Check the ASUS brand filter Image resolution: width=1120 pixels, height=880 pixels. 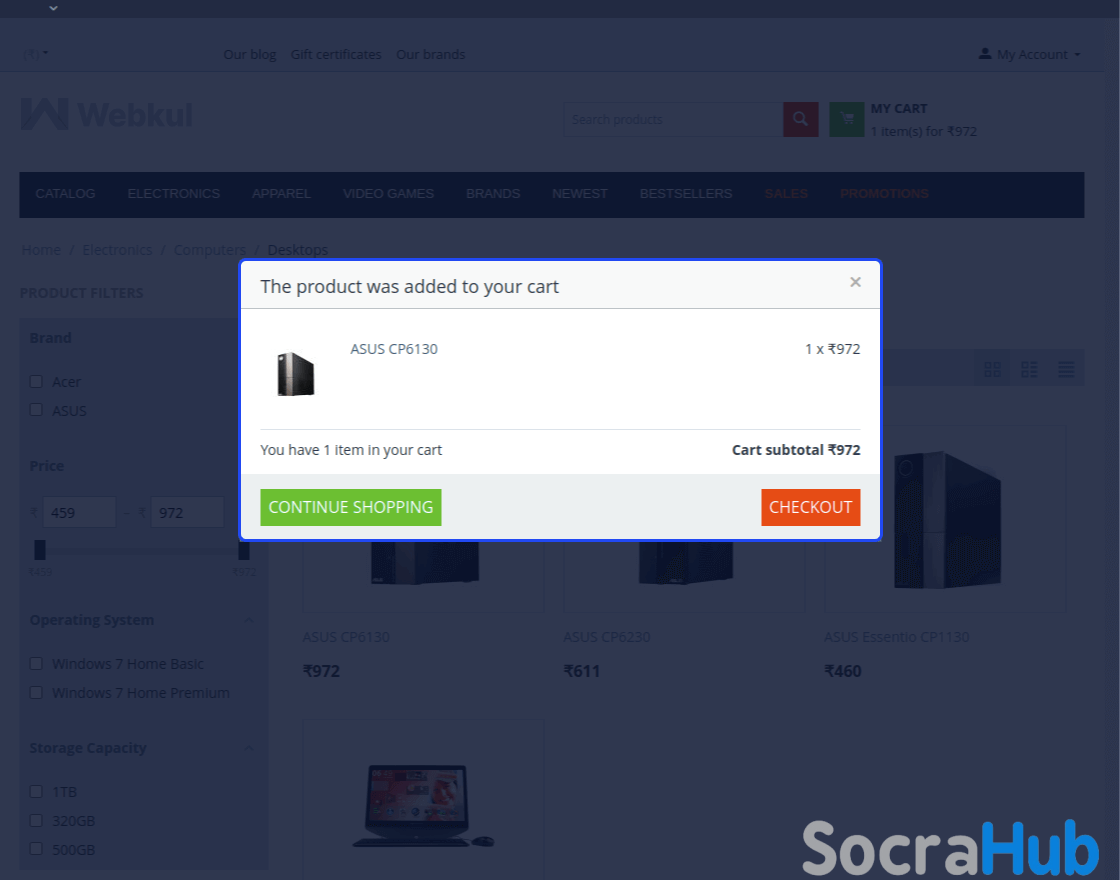click(36, 410)
